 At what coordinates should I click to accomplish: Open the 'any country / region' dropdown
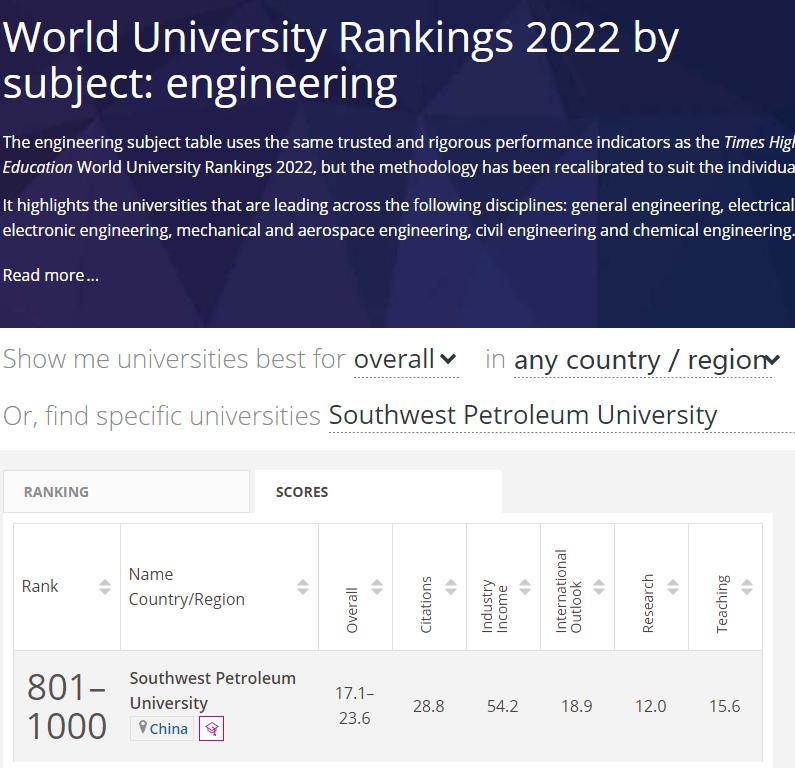[x=646, y=360]
